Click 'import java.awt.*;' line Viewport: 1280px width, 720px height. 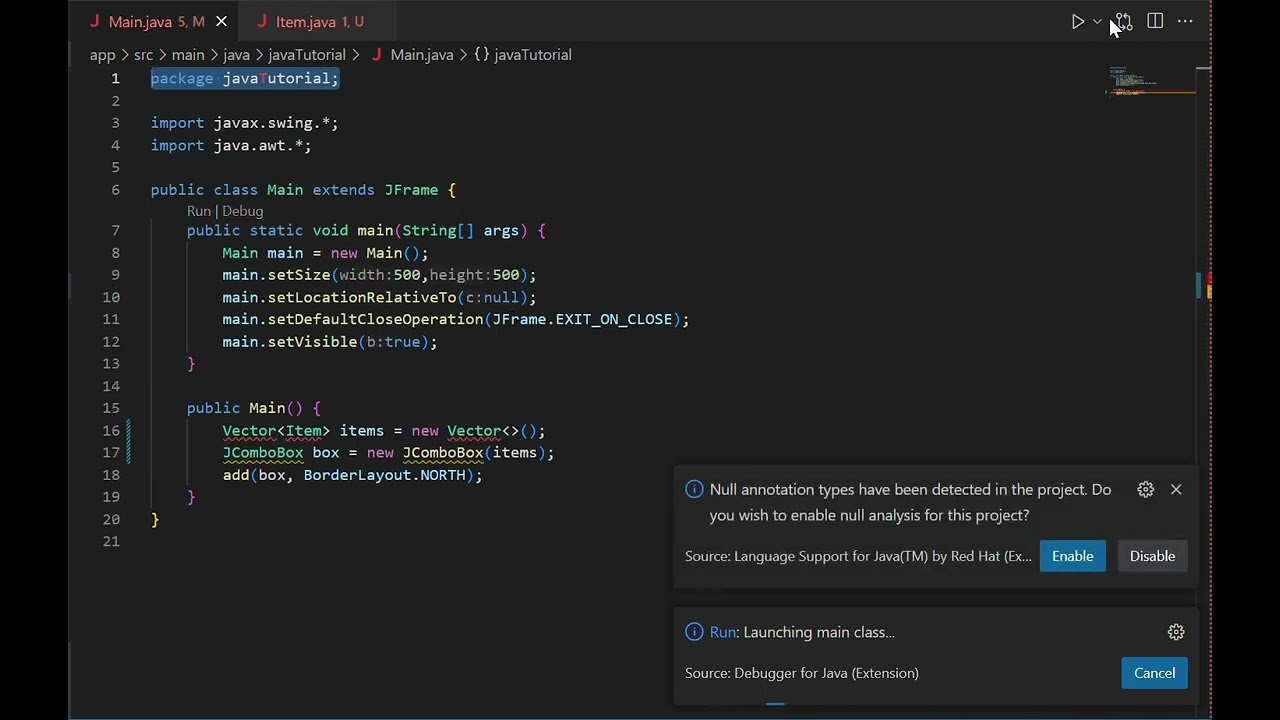pos(231,146)
